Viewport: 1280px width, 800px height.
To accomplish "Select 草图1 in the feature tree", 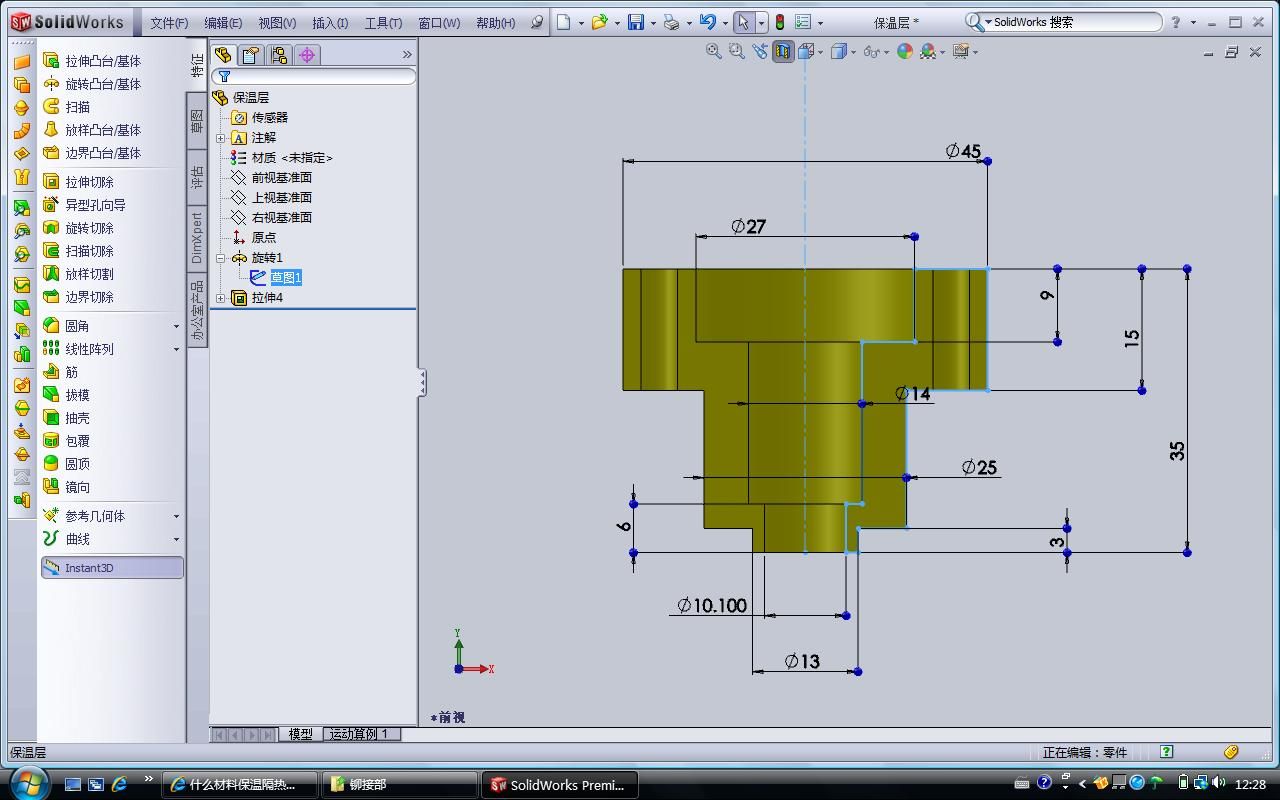I will click(286, 278).
